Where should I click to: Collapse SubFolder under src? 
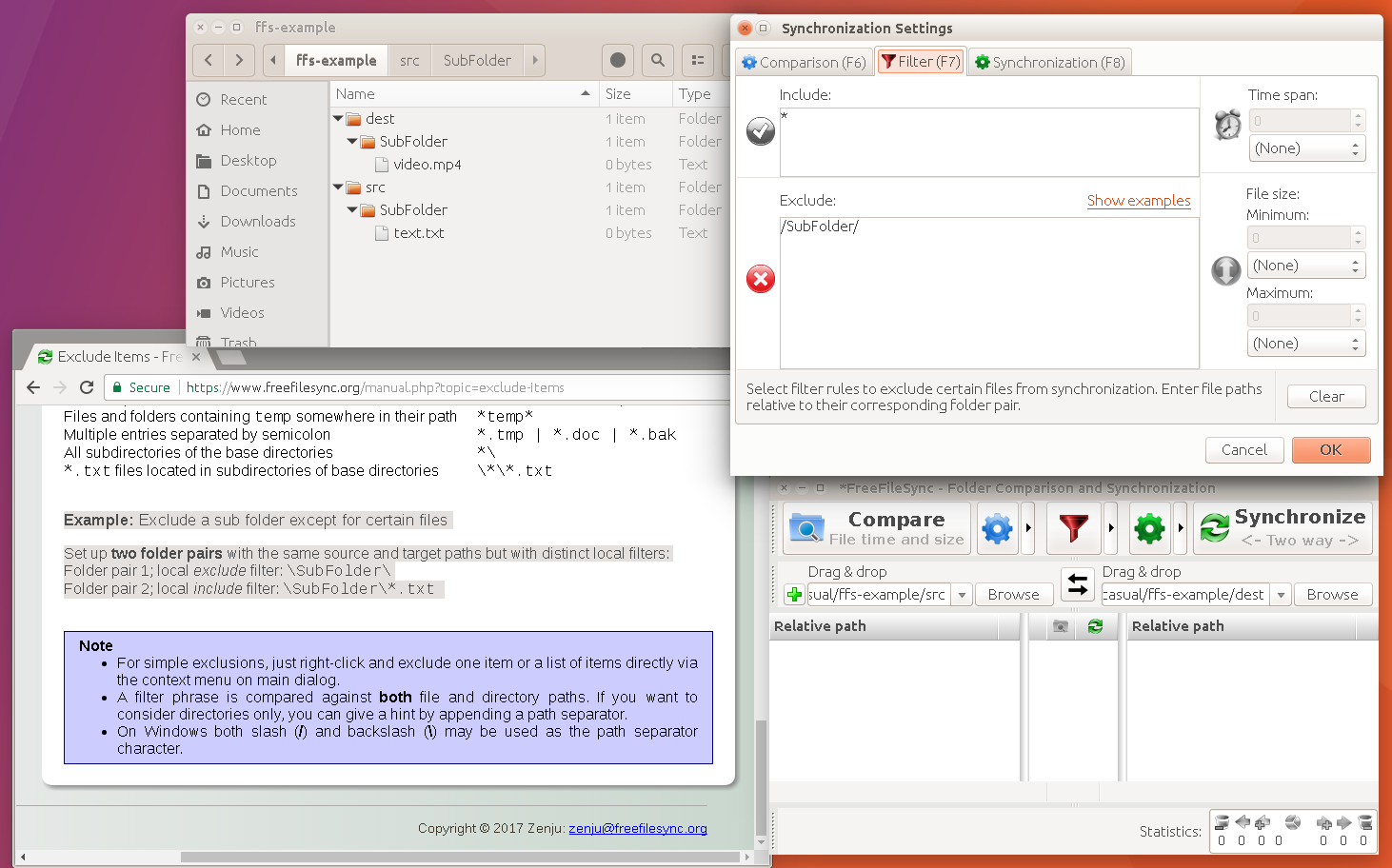click(352, 210)
